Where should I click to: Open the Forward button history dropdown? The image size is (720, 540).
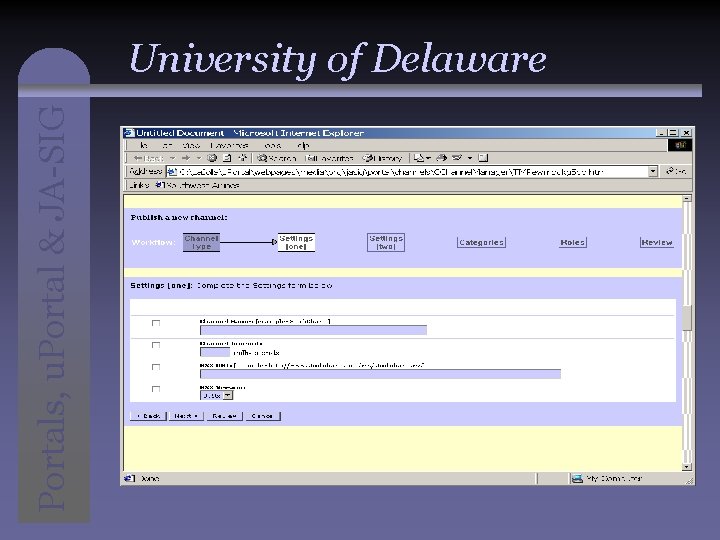[199, 158]
